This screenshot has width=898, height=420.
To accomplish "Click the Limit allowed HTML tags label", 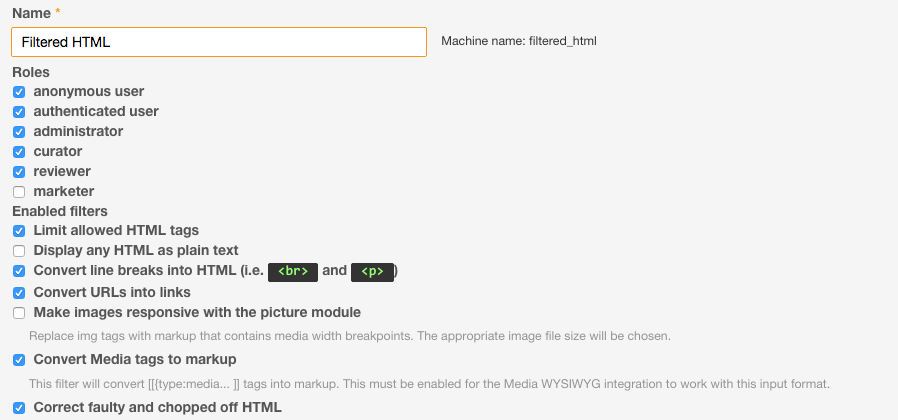I will [x=116, y=230].
